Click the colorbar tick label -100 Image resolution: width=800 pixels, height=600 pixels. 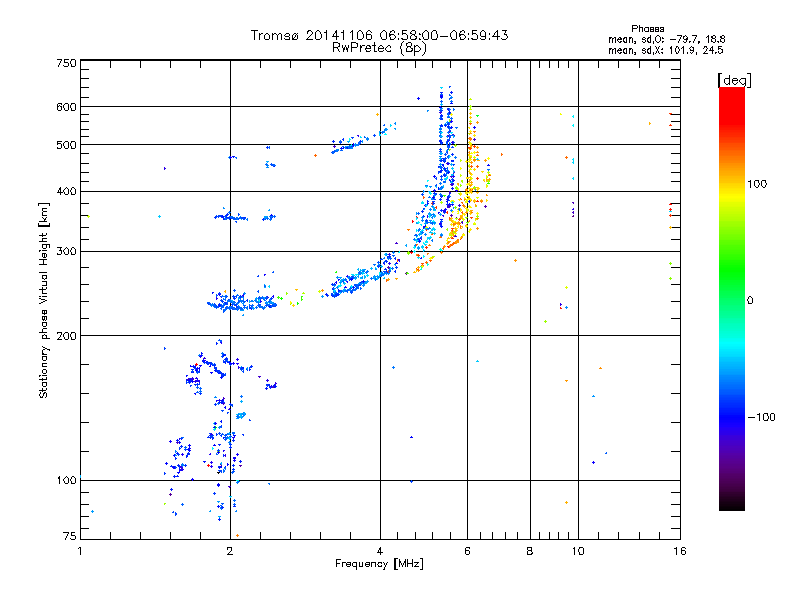point(763,417)
